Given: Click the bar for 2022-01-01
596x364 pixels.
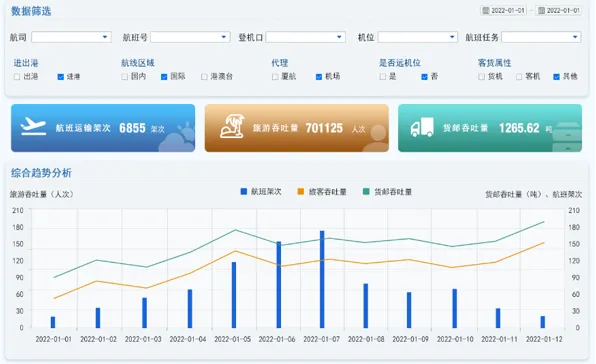Looking at the screenshot, I should click(53, 322).
